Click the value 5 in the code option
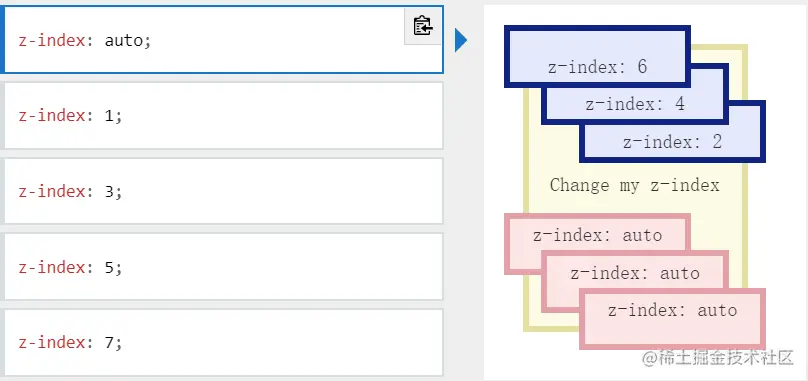The width and height of the screenshot is (808, 381). (109, 267)
